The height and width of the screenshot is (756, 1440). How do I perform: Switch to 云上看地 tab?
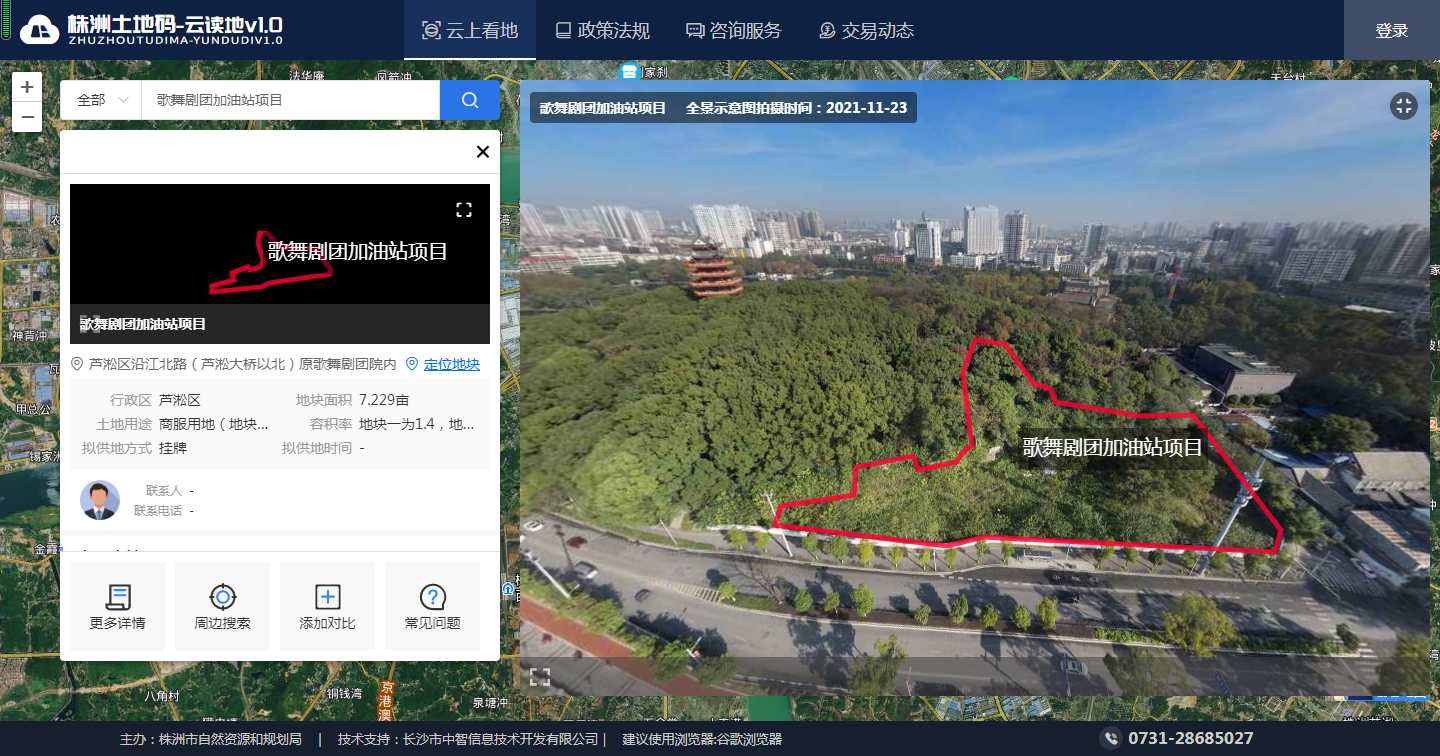point(470,31)
